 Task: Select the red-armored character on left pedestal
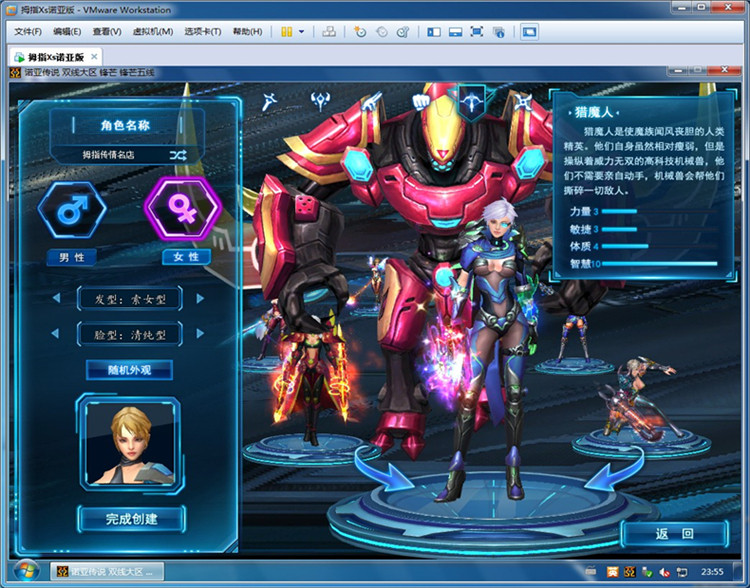(313, 378)
